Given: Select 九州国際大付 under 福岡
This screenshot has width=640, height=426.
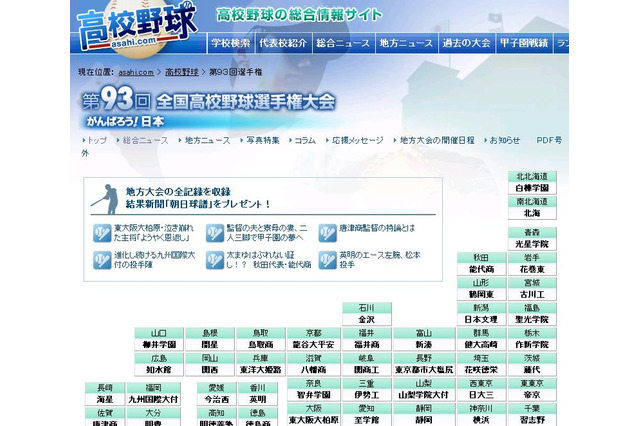Looking at the screenshot, I should pos(153,399).
